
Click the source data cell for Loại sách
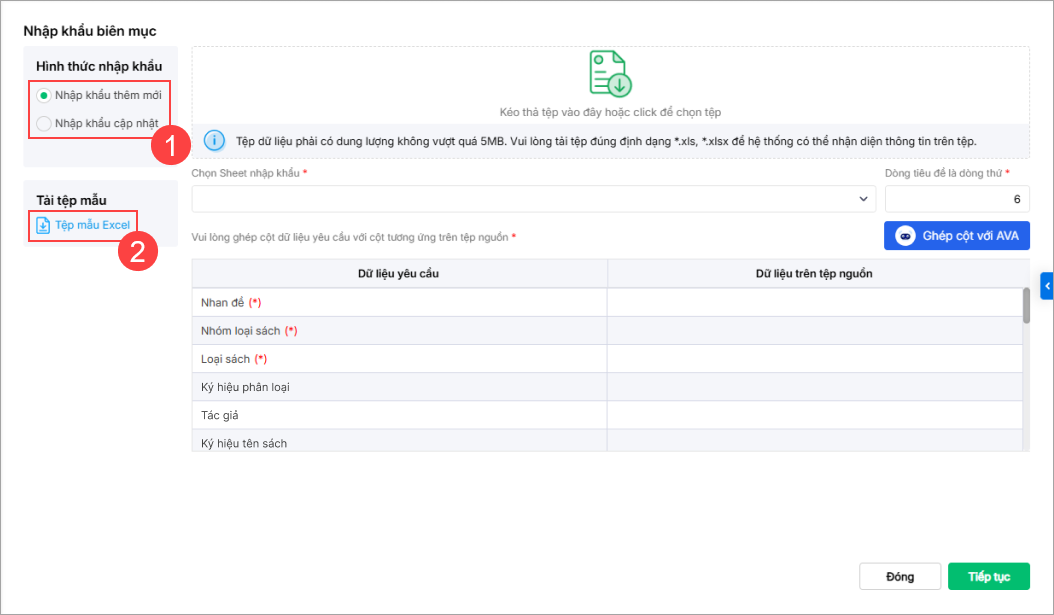coord(814,359)
